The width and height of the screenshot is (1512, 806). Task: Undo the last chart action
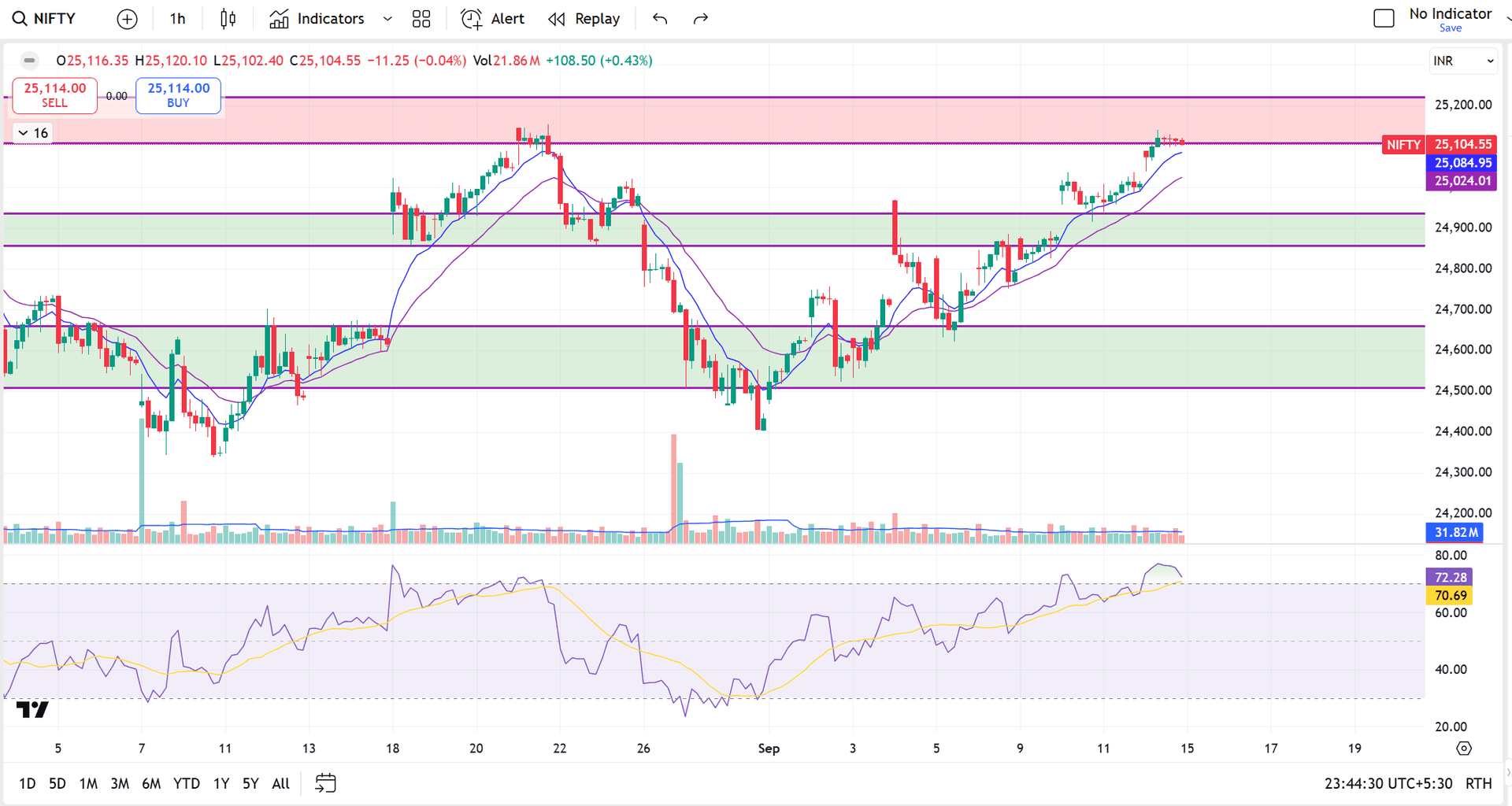click(x=660, y=19)
